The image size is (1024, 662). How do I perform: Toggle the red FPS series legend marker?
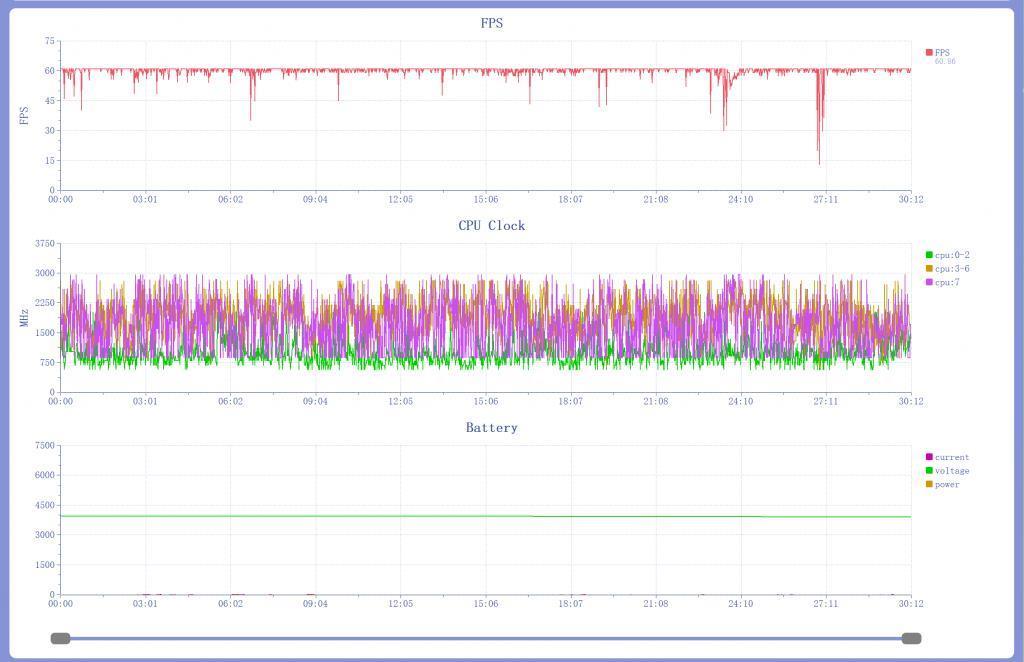click(929, 52)
